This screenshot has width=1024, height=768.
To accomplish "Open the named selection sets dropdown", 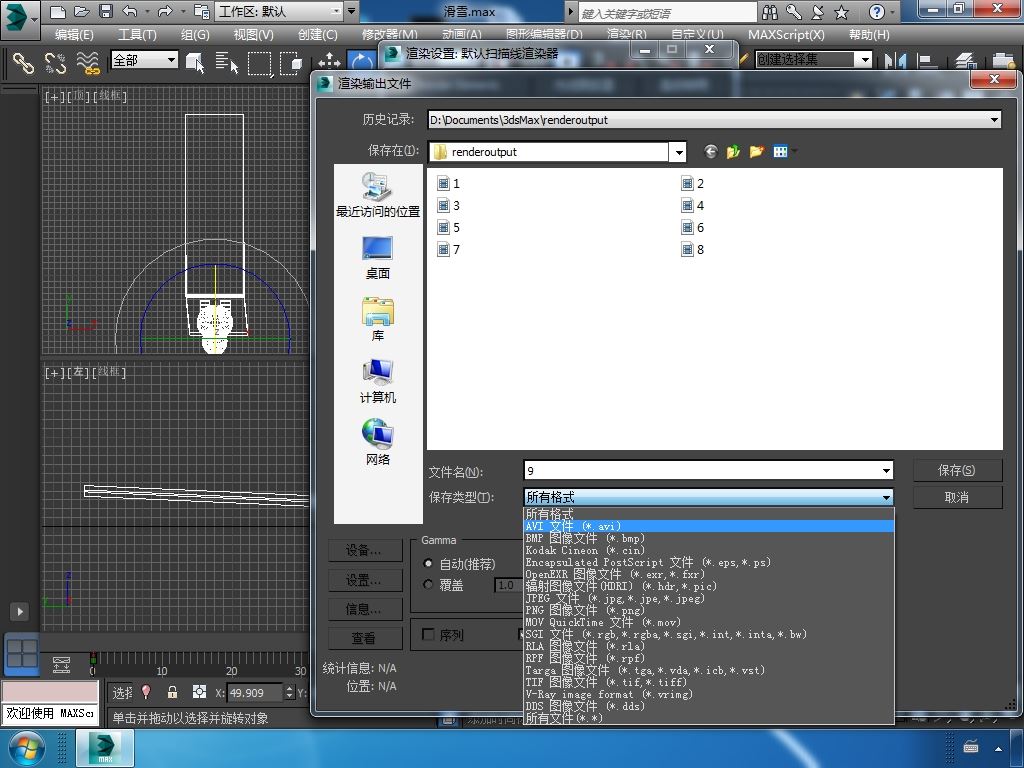I will 865,59.
